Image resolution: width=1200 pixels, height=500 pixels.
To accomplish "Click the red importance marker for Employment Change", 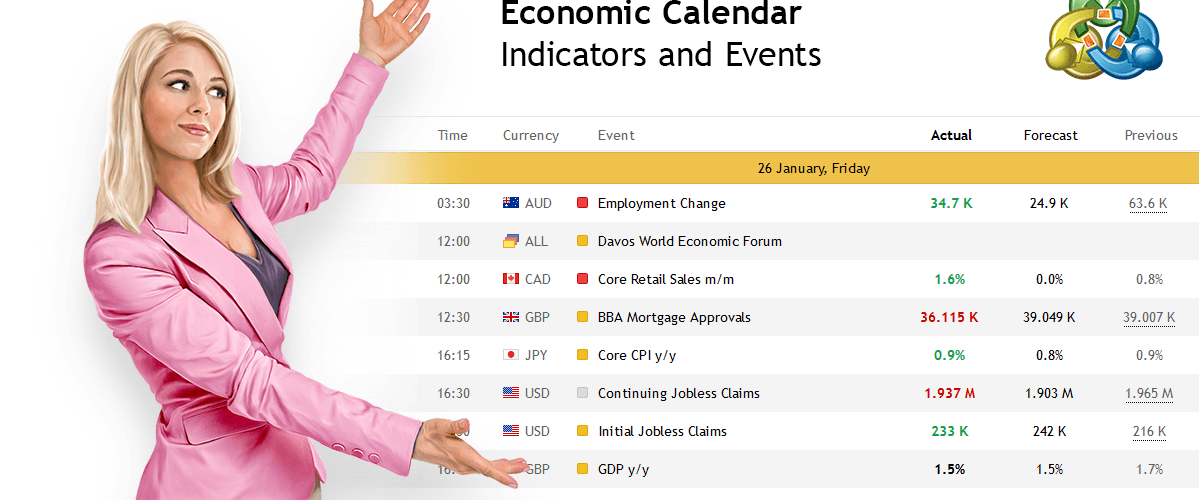I will click(x=583, y=203).
